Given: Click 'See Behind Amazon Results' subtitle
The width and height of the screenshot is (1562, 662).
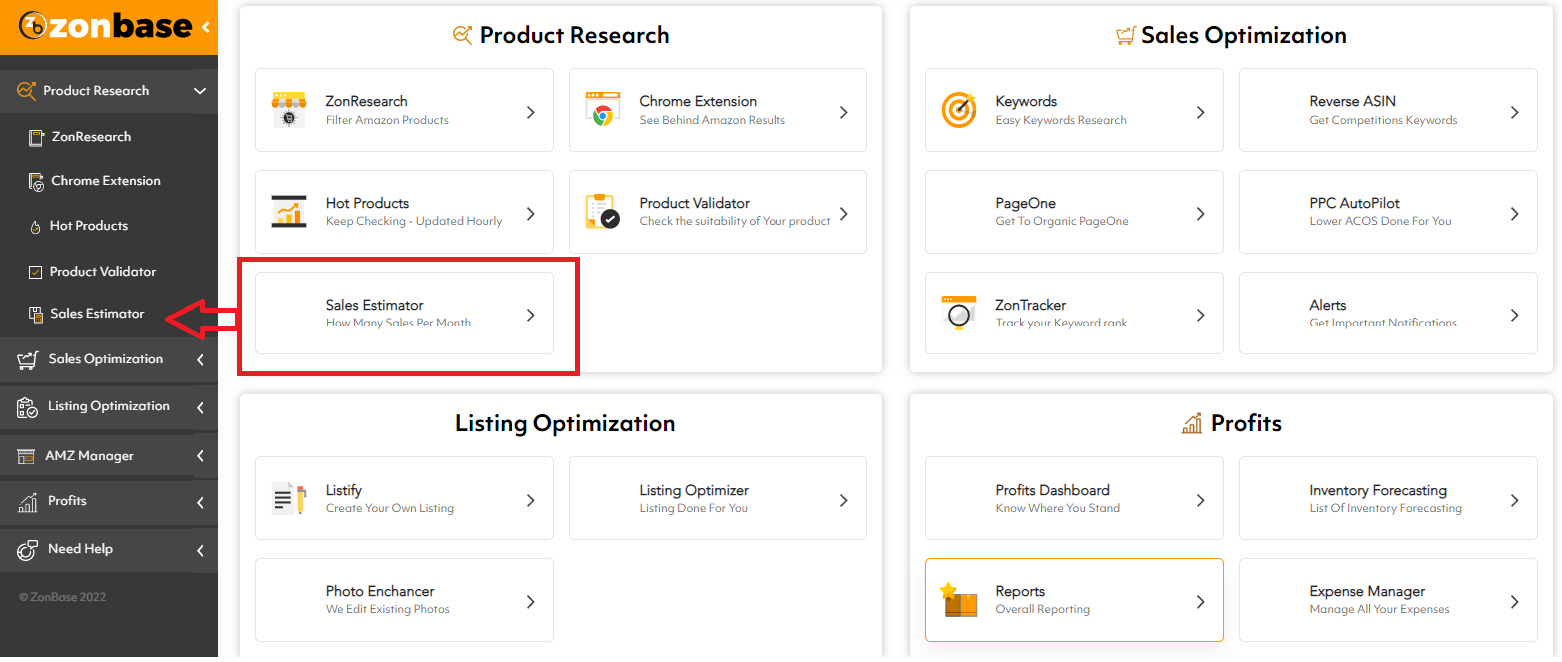Looking at the screenshot, I should click(712, 120).
